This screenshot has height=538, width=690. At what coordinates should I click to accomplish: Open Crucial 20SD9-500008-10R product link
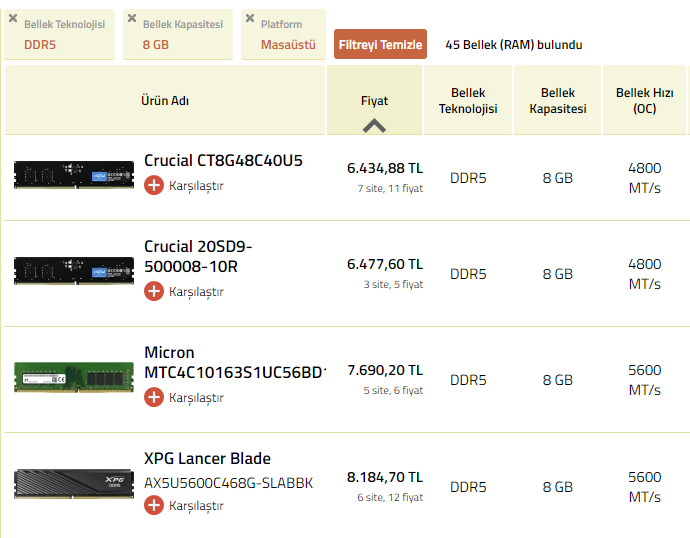click(x=198, y=256)
